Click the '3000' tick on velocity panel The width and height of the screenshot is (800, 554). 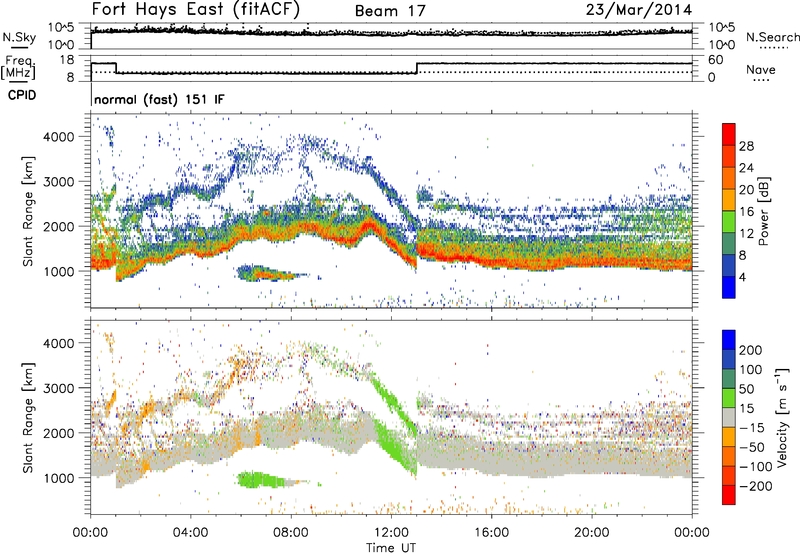pos(59,388)
